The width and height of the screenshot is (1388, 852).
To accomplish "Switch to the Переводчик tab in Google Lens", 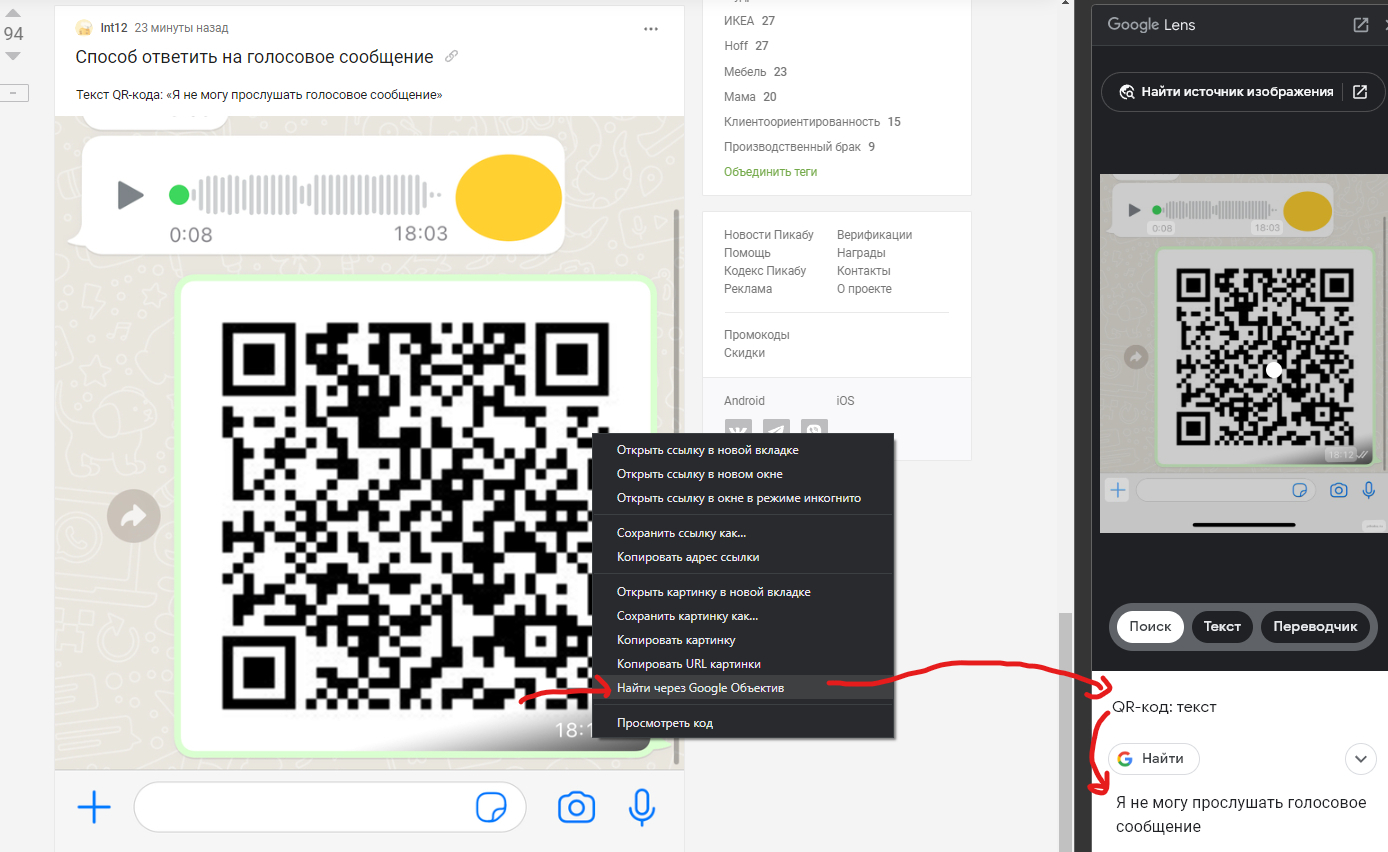I will coord(1315,626).
